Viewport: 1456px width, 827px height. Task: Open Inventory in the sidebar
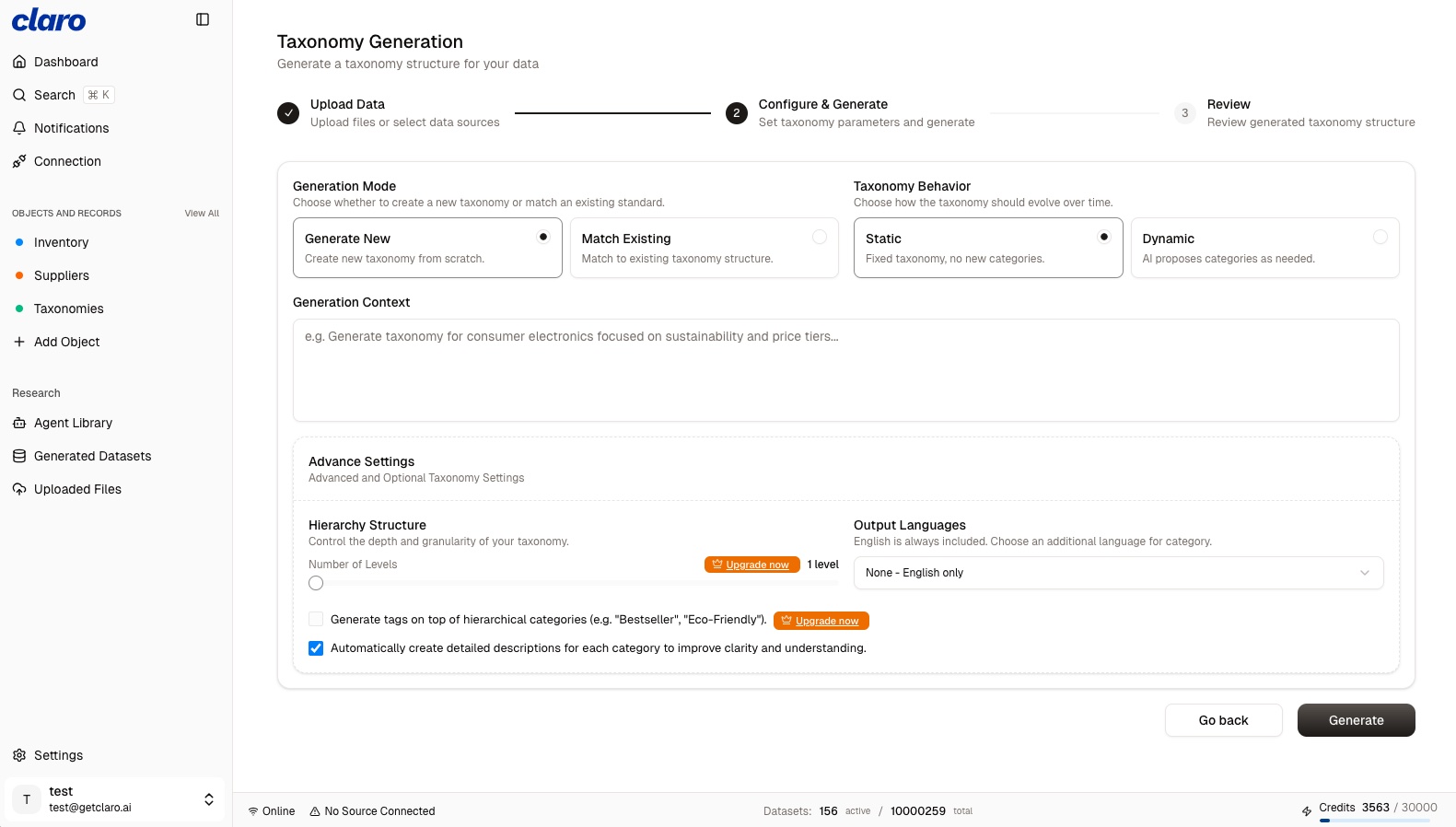tap(61, 242)
